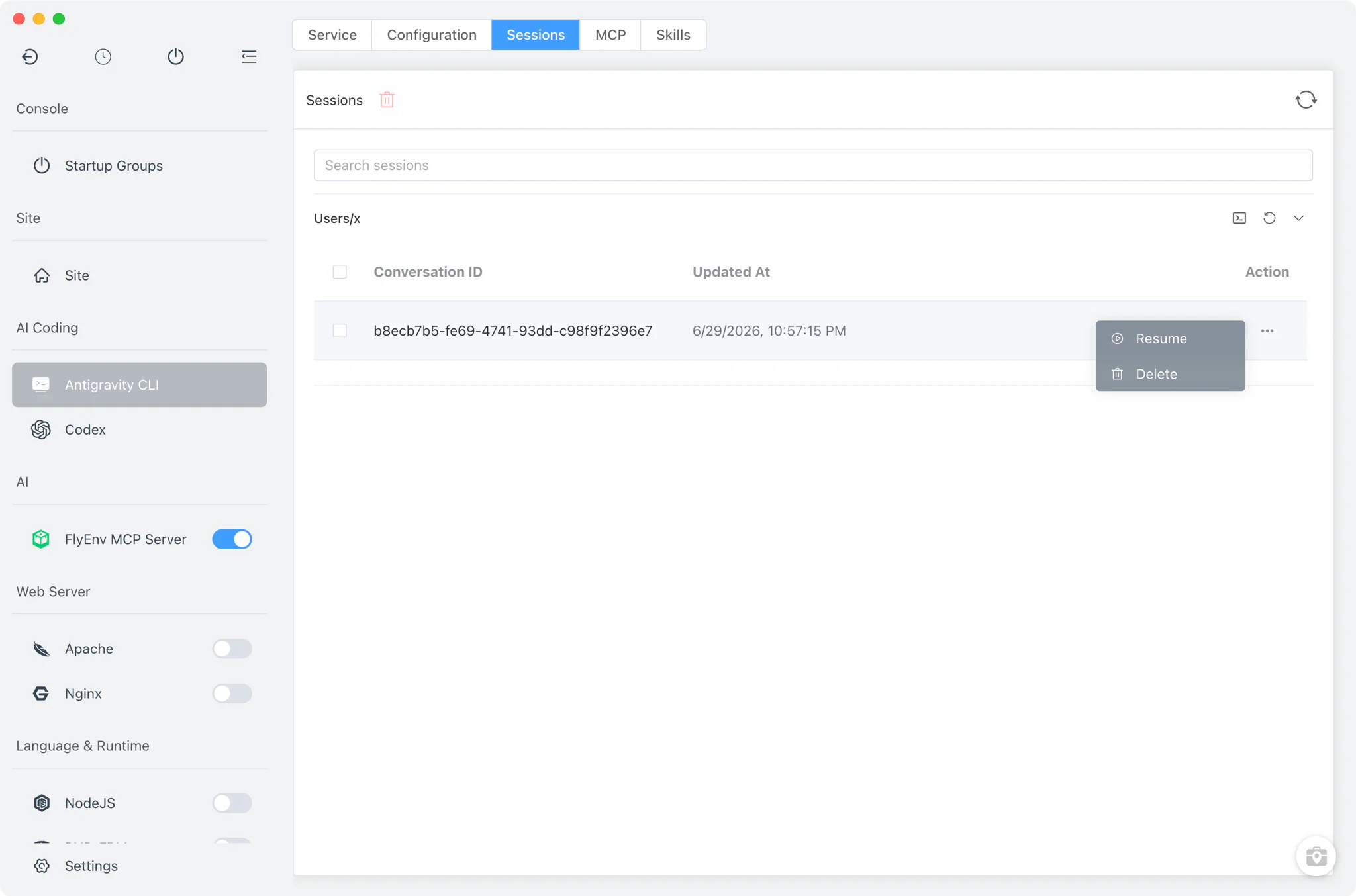
Task: Choose Delete from the action menu
Action: coord(1170,374)
